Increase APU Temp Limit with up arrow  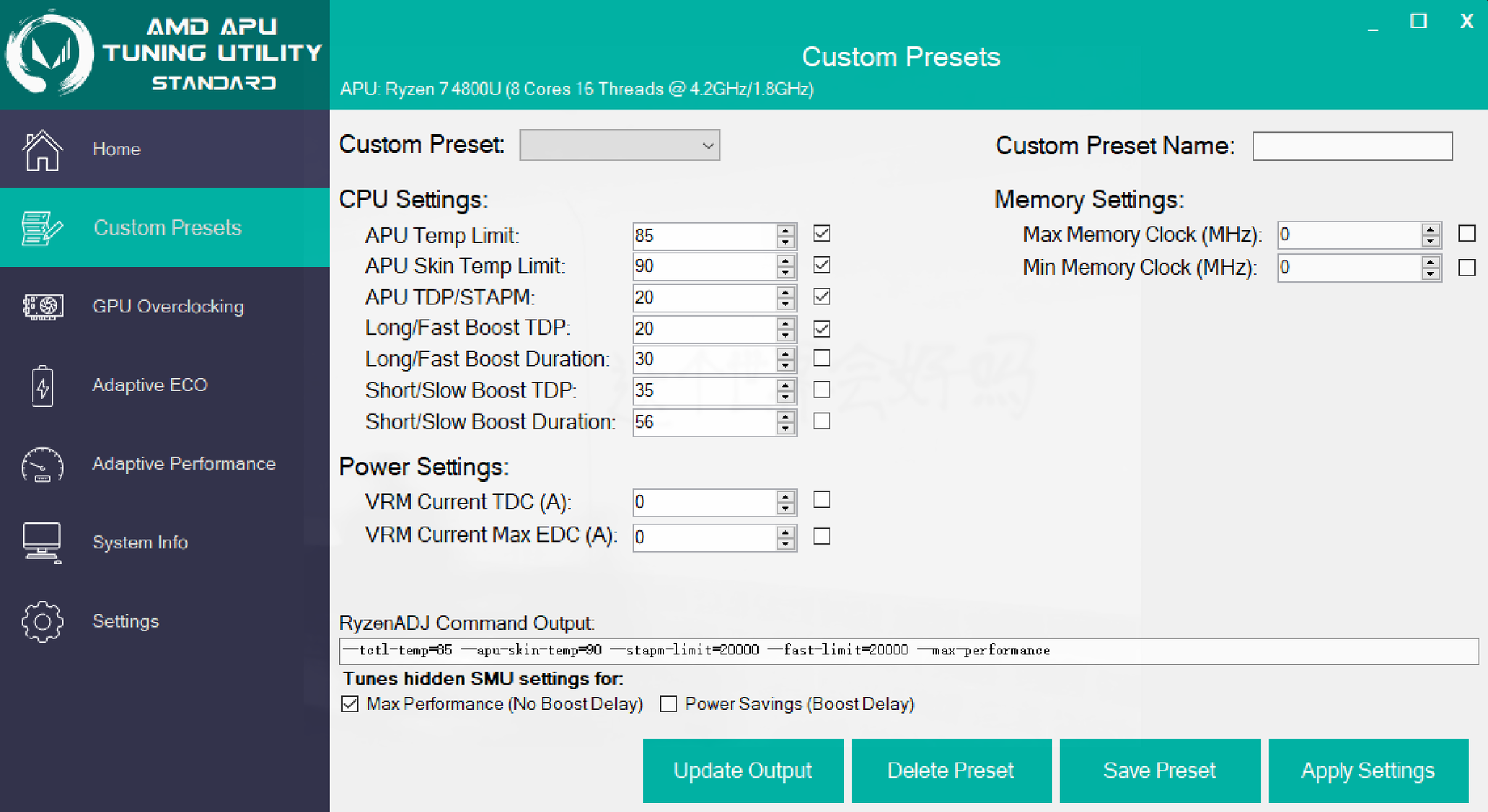point(785,230)
